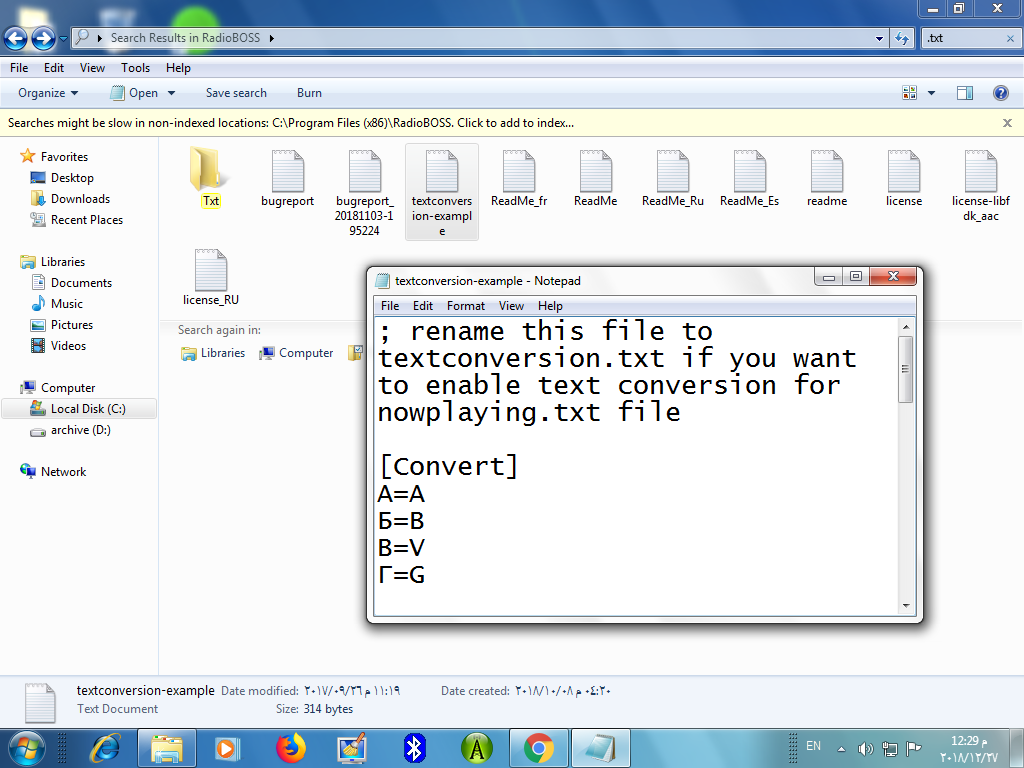Click in the .txt search field
Screen dimensions: 1024x768
[963, 39]
